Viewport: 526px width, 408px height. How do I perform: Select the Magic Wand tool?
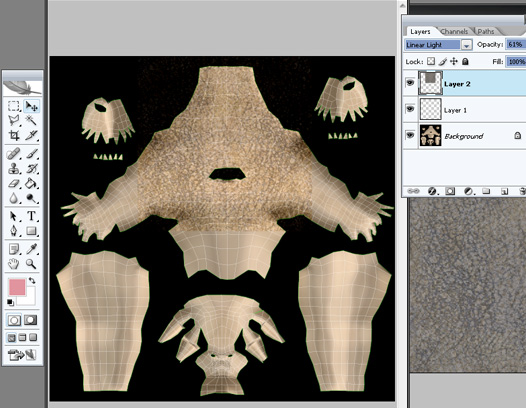tap(31, 120)
